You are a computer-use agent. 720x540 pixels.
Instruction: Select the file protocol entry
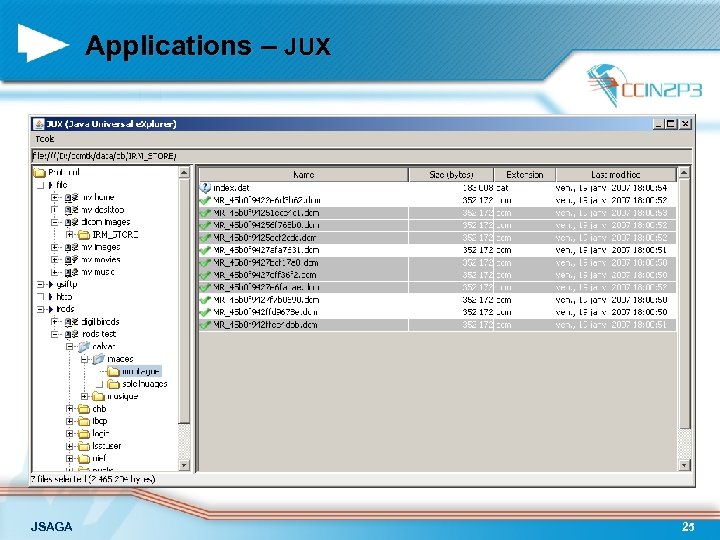[62, 185]
